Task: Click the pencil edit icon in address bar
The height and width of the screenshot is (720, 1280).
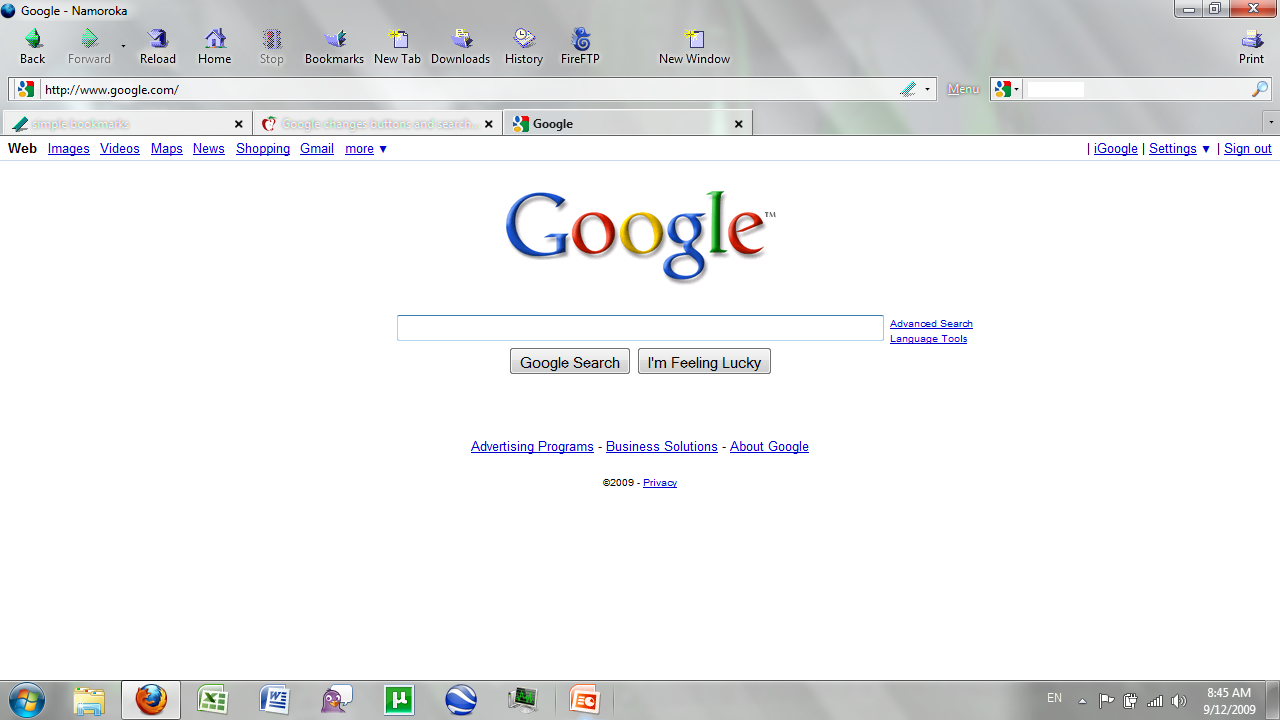Action: [x=908, y=89]
